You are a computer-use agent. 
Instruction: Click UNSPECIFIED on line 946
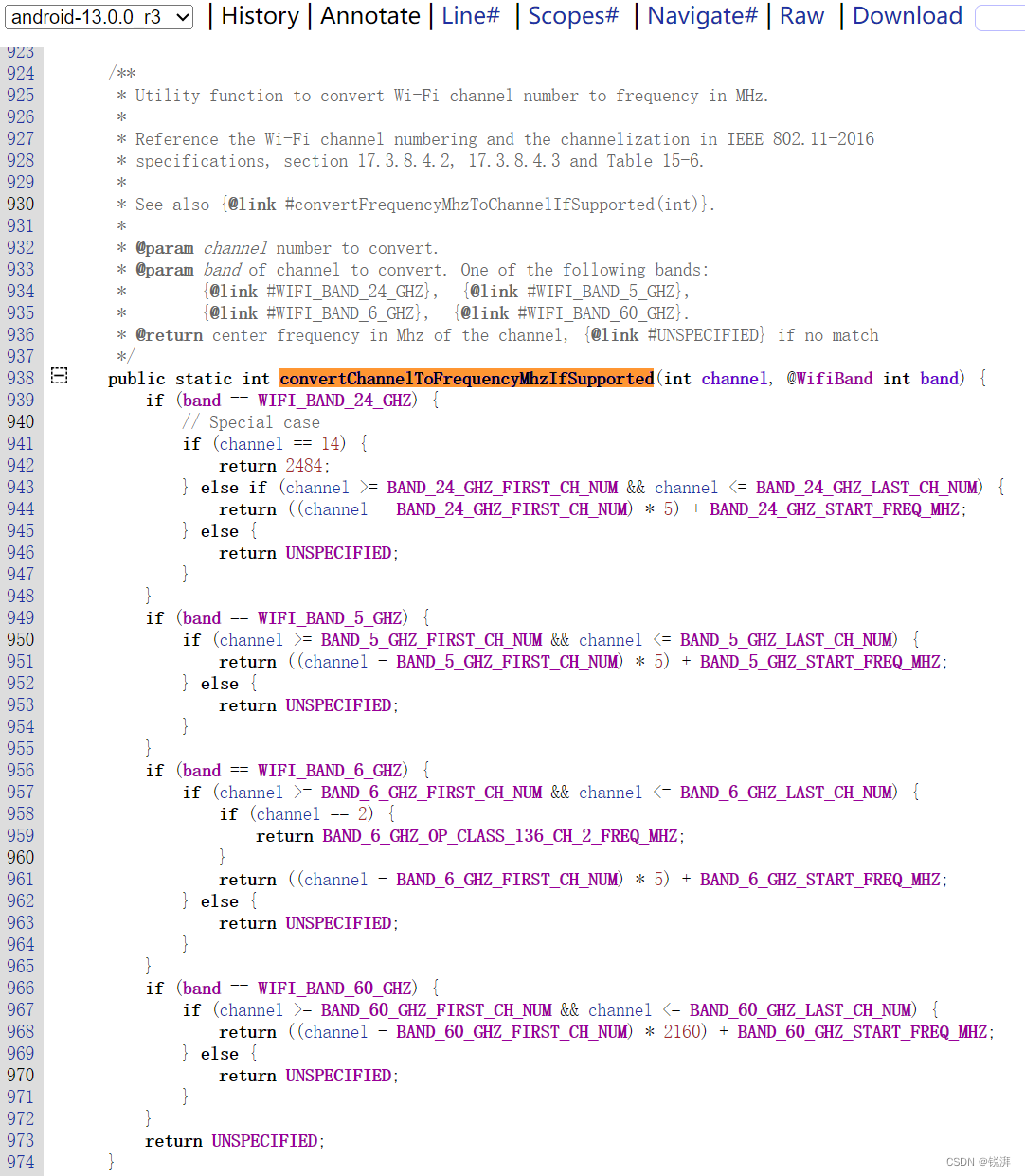(338, 553)
